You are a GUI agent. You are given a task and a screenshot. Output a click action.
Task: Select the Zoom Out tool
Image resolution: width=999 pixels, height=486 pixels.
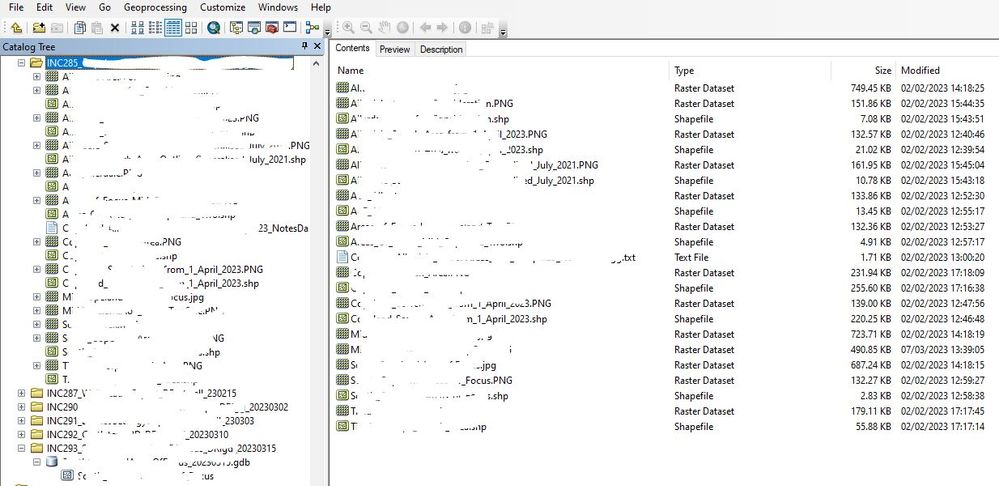(x=366, y=27)
